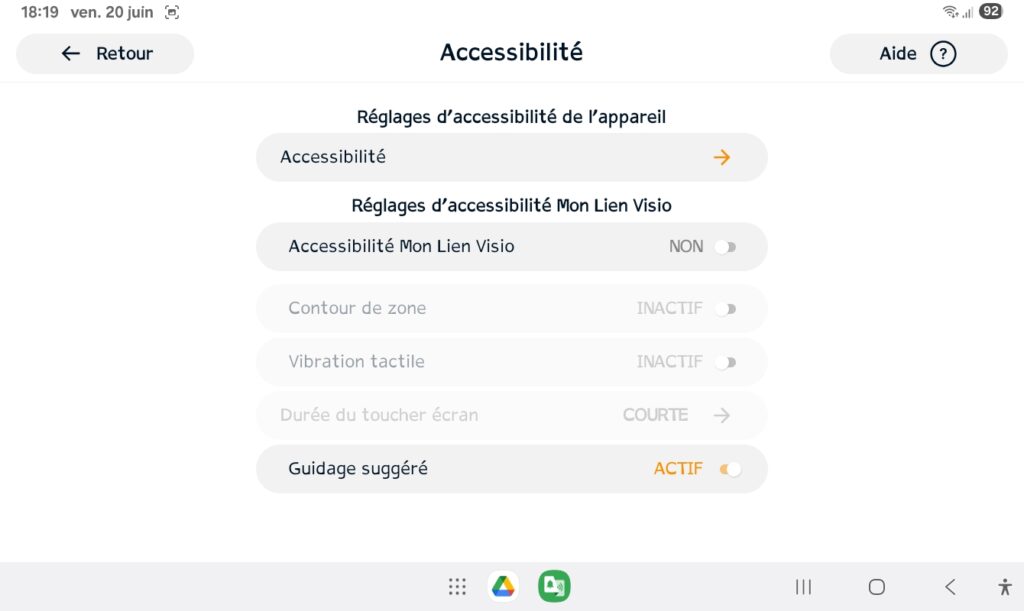Open the green translate app icon
Screen dimensions: 1024x611
coord(554,586)
